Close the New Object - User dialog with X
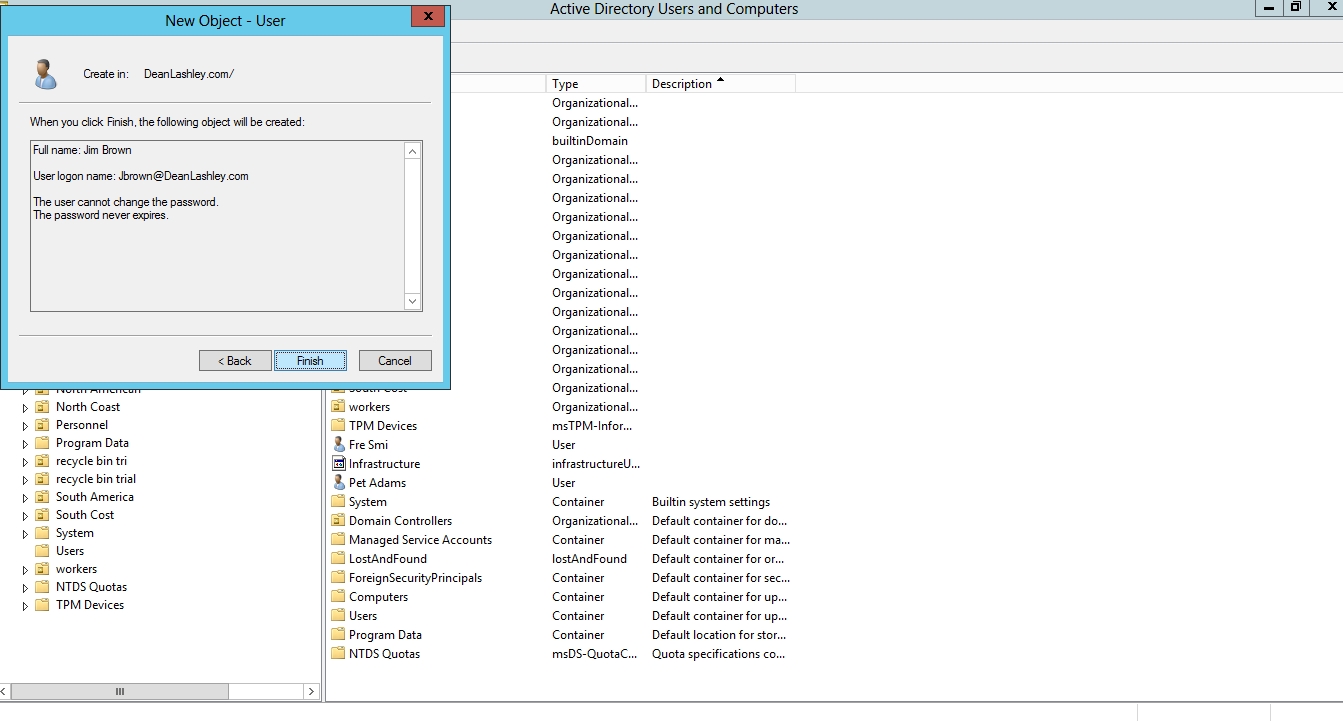The width and height of the screenshot is (1343, 721). click(x=428, y=17)
